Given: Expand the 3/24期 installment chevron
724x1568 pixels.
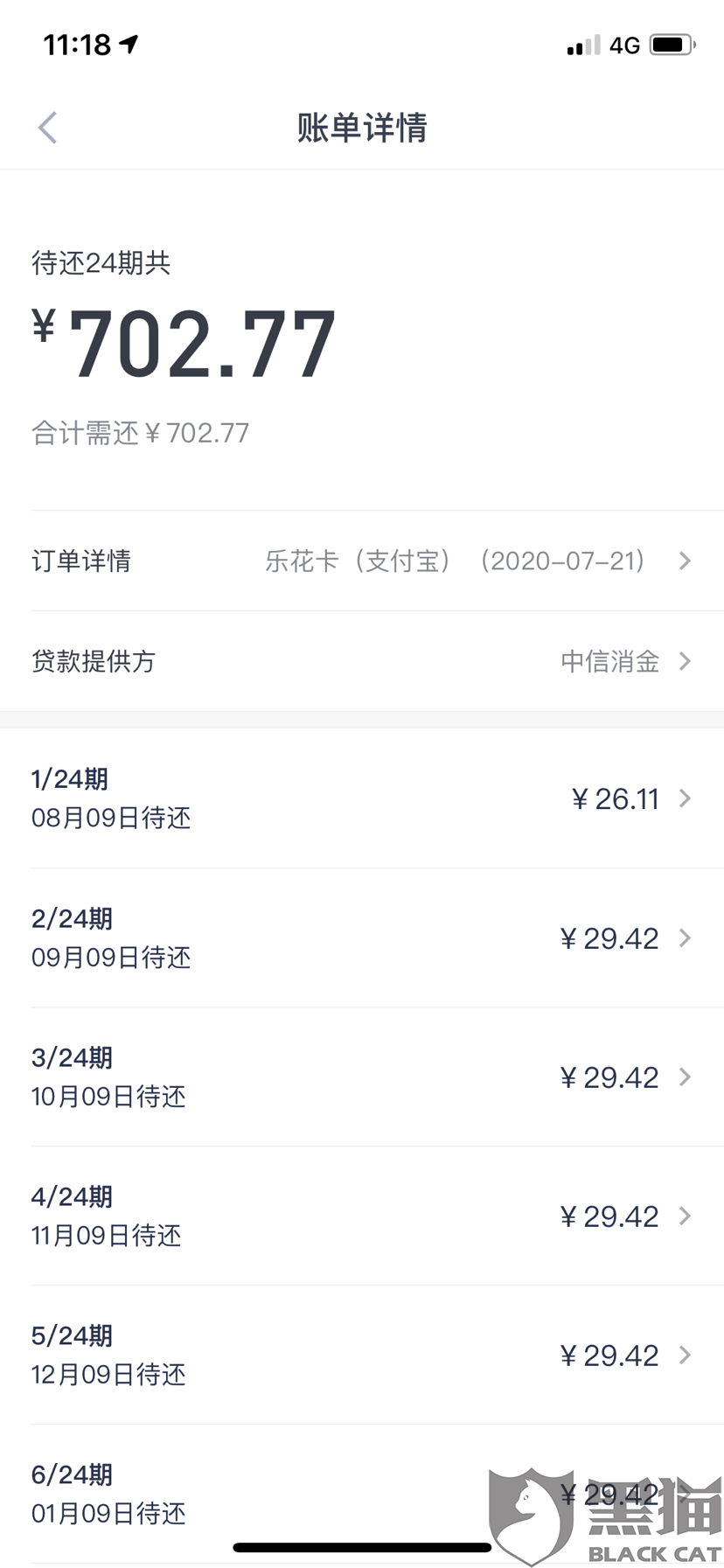Looking at the screenshot, I should pyautogui.click(x=686, y=1077).
